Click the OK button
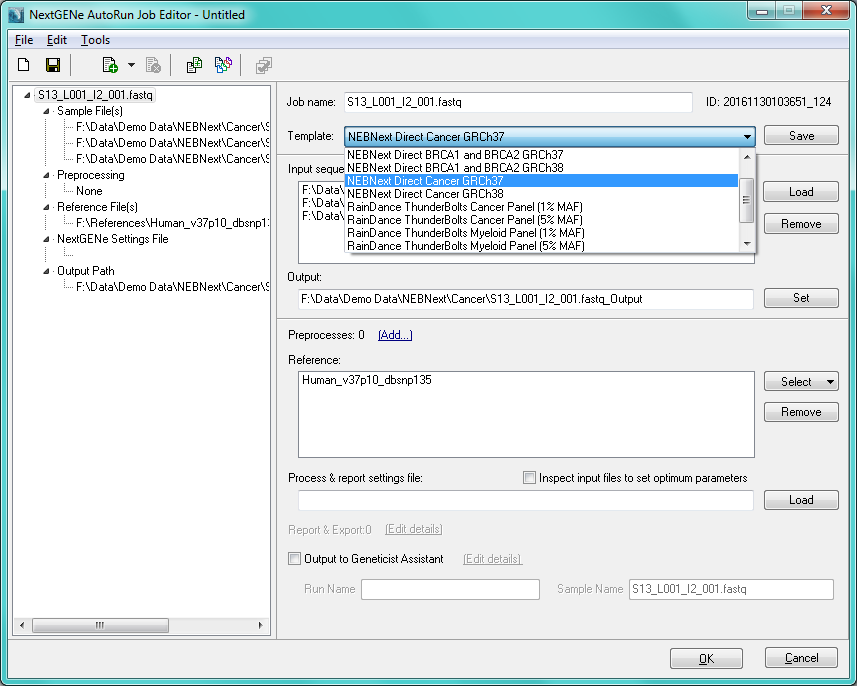 706,658
